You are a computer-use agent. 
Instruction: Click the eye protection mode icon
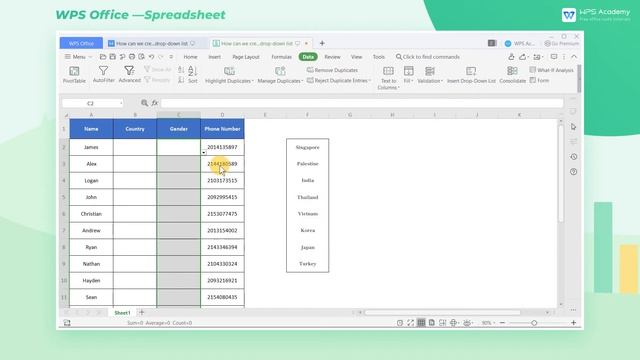point(467,323)
